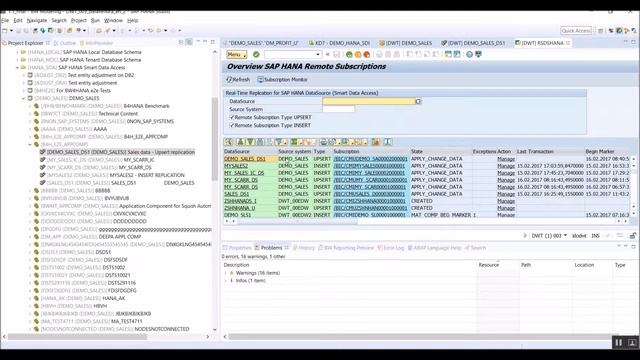Viewport: 640px width, 360px height.
Task: Switch to the KD7 - DEMO_HANA_SDI editor tab
Action: pos(339,43)
